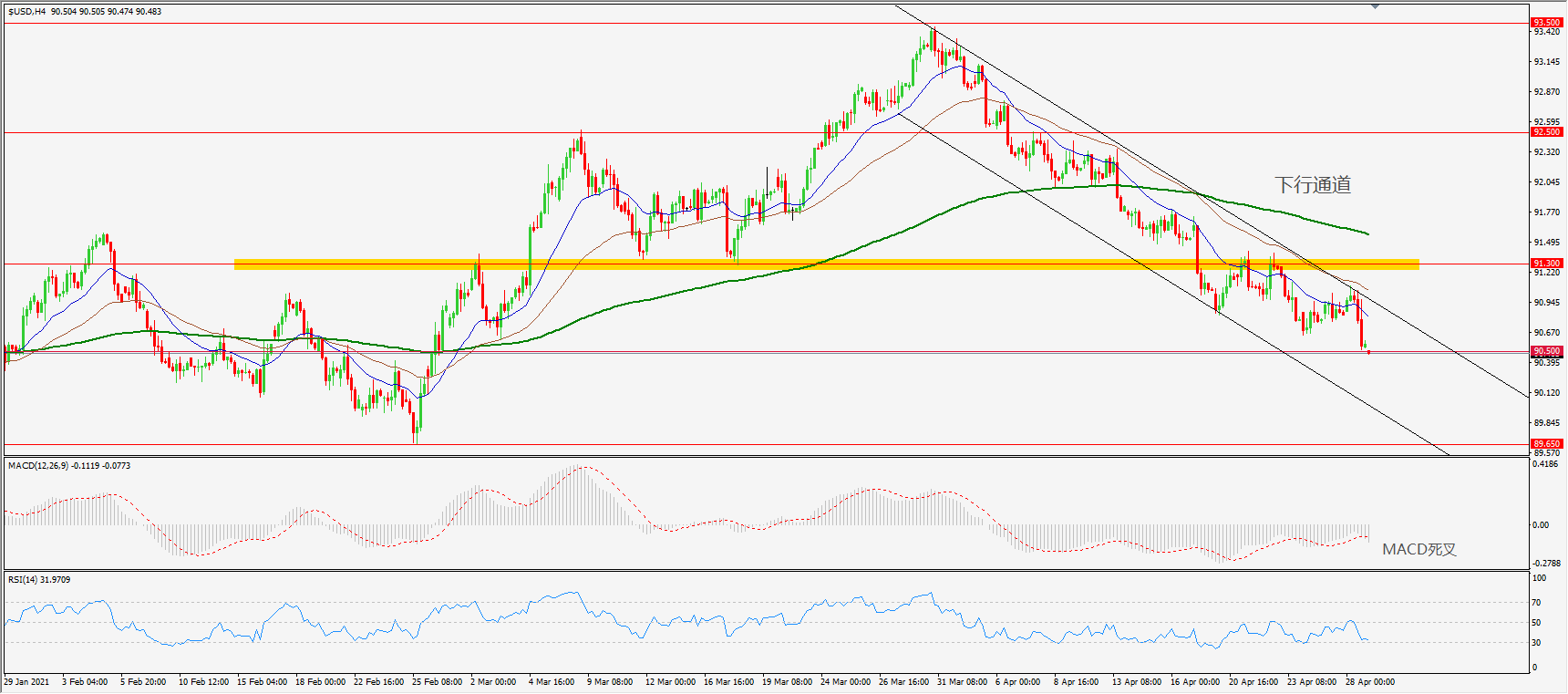
Task: Click the 18 Feb 00:00 time label
Action: pyautogui.click(x=320, y=682)
